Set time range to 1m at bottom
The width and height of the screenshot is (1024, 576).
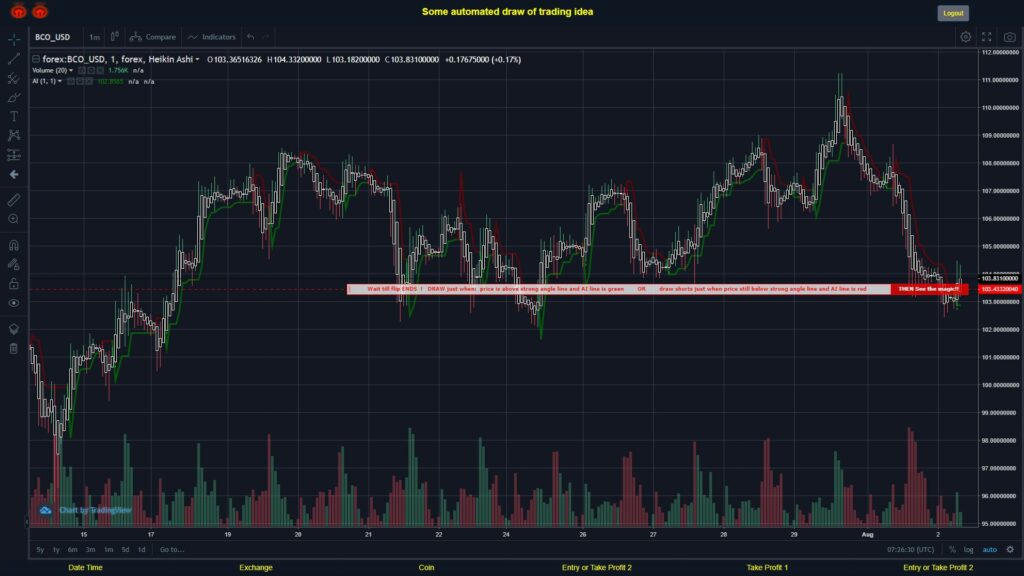108,550
